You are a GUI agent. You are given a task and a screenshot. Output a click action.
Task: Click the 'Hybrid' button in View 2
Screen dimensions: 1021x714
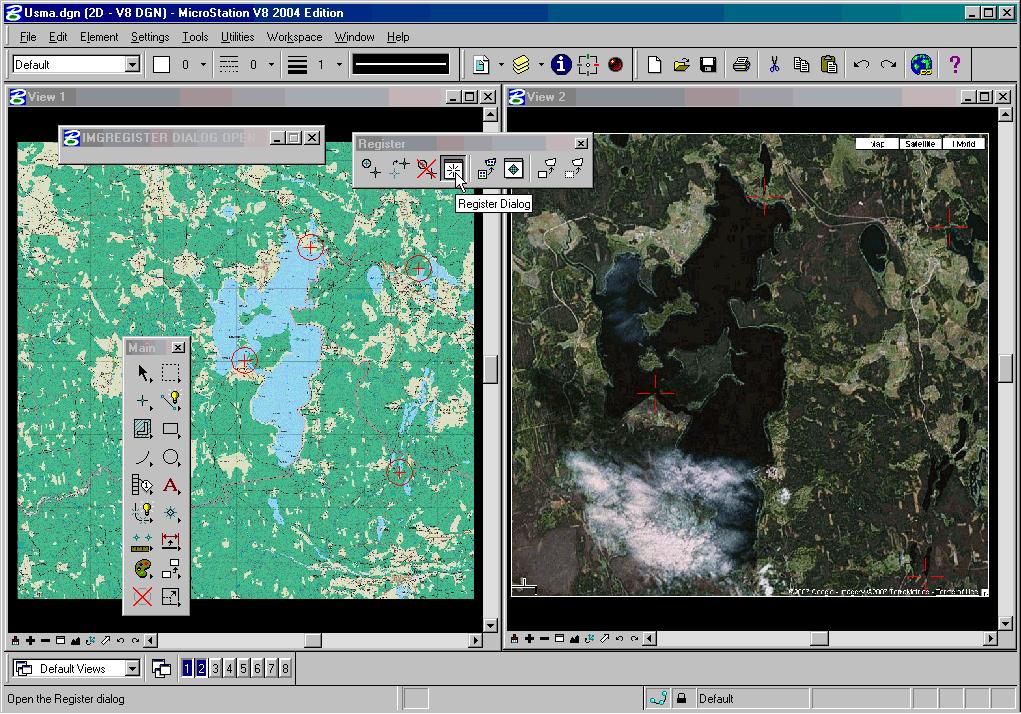pyautogui.click(x=964, y=144)
